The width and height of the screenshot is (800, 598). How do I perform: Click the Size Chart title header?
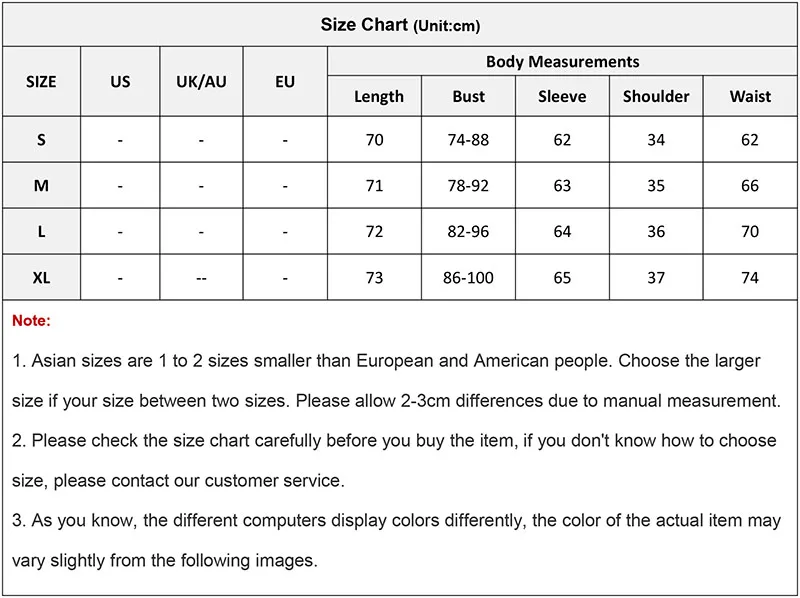coord(400,24)
